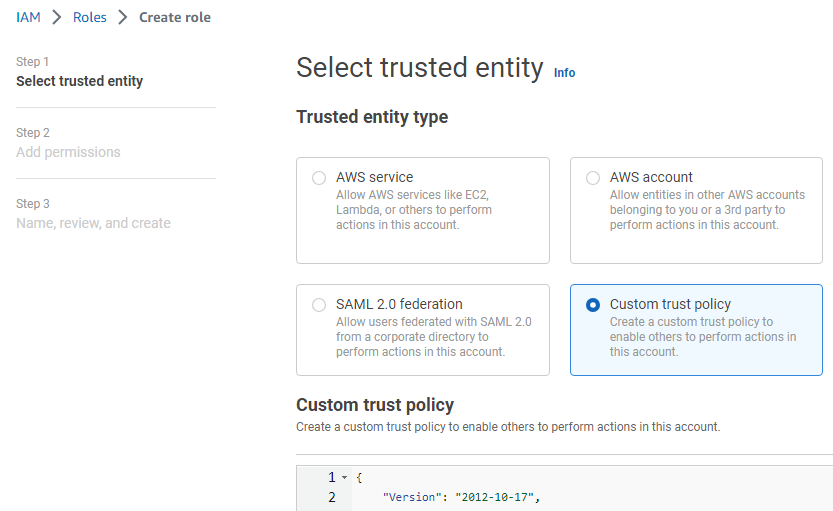Choose the AWS account radio button
Viewport: 833px width, 511px height.
pyautogui.click(x=593, y=178)
